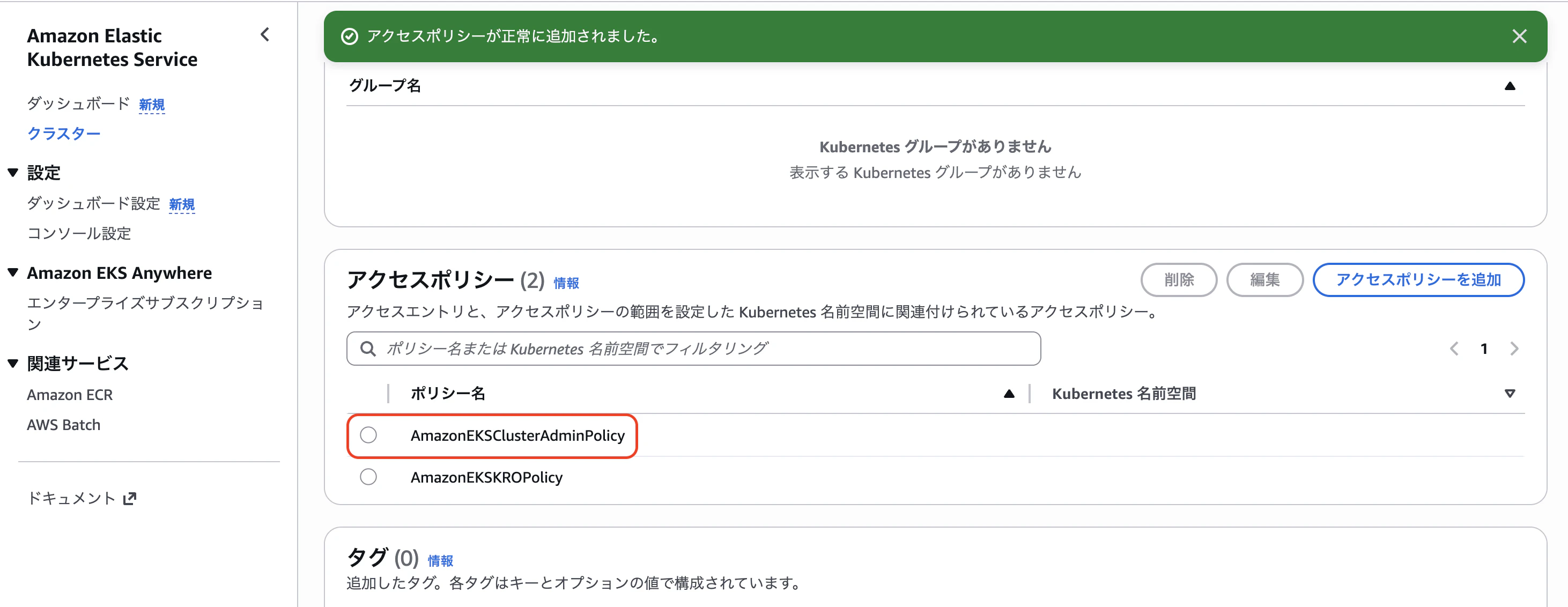Sort the ポリシー名 column using its arrow
The height and width of the screenshot is (607, 1568).
[x=1010, y=393]
